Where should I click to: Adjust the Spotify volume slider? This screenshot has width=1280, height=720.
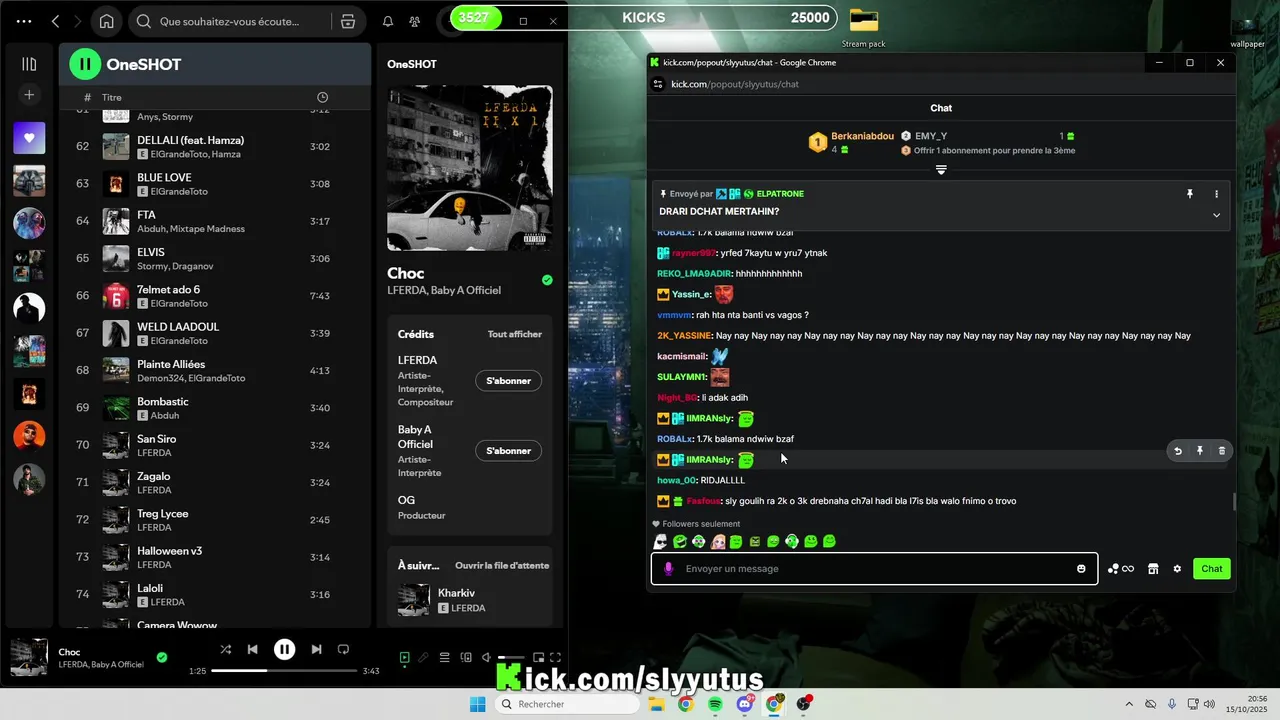(x=511, y=657)
